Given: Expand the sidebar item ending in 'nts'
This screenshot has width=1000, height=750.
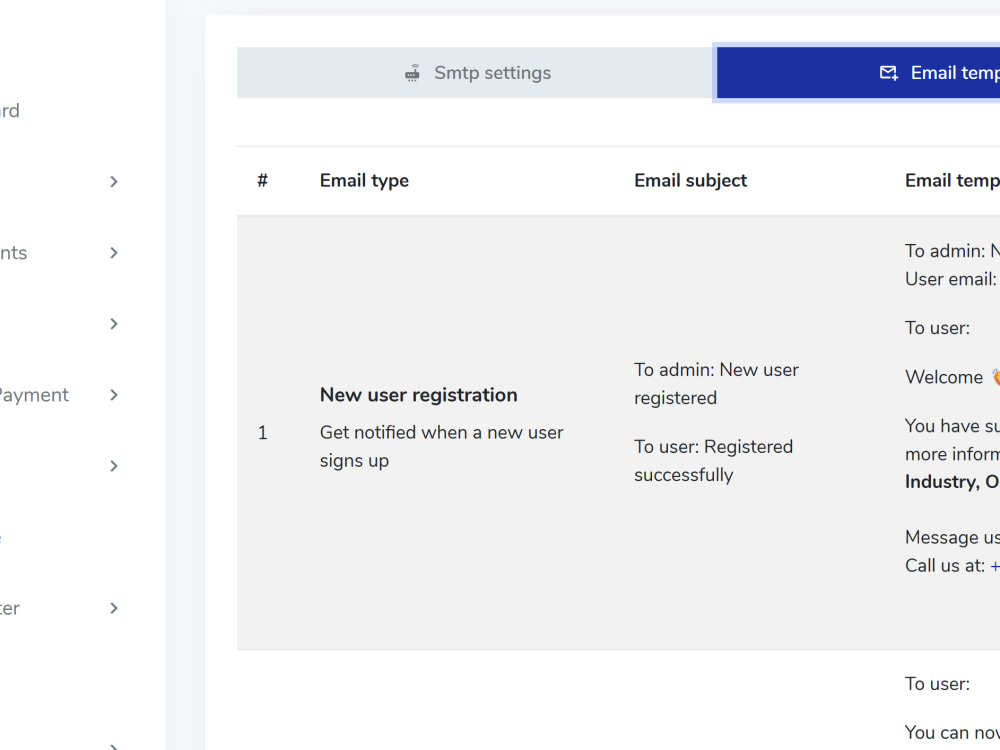Looking at the screenshot, I should click(114, 253).
